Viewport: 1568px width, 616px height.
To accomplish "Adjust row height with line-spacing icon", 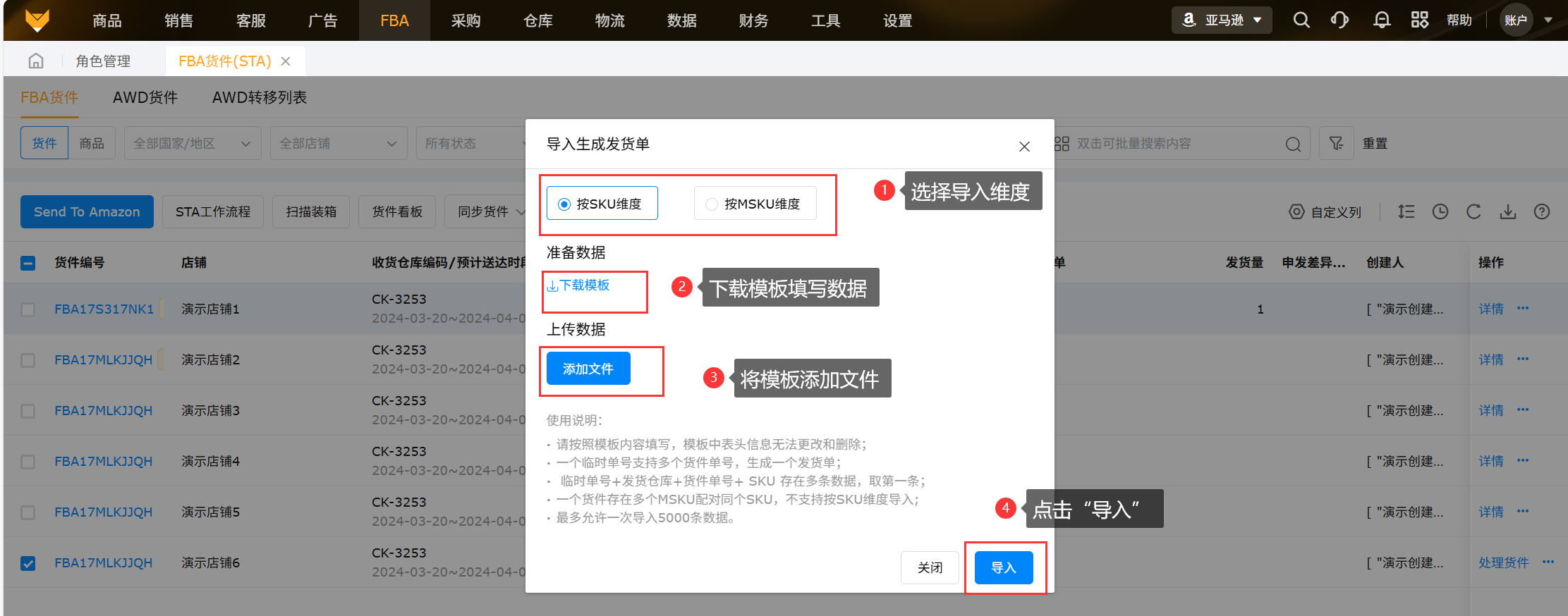I will pos(1406,211).
